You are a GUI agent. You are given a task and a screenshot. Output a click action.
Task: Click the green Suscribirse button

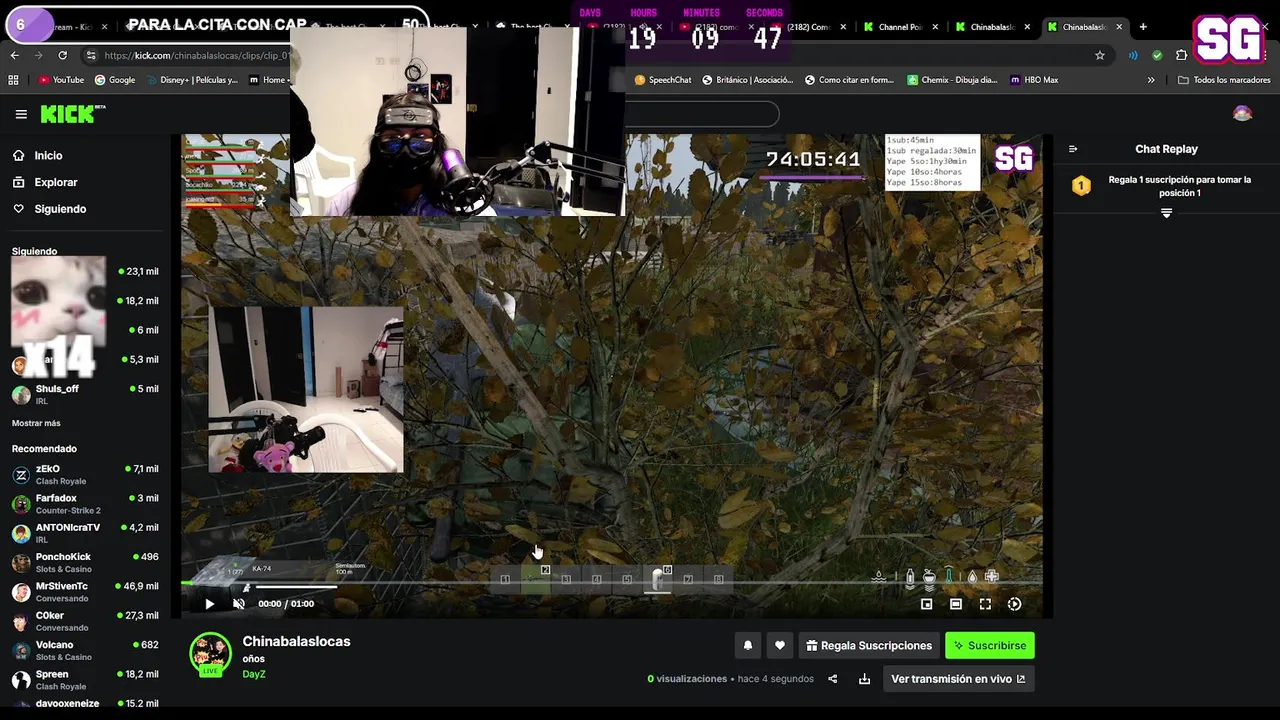tap(990, 646)
